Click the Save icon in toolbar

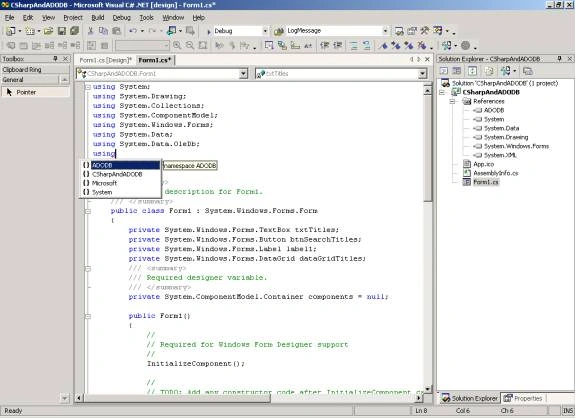click(62, 31)
